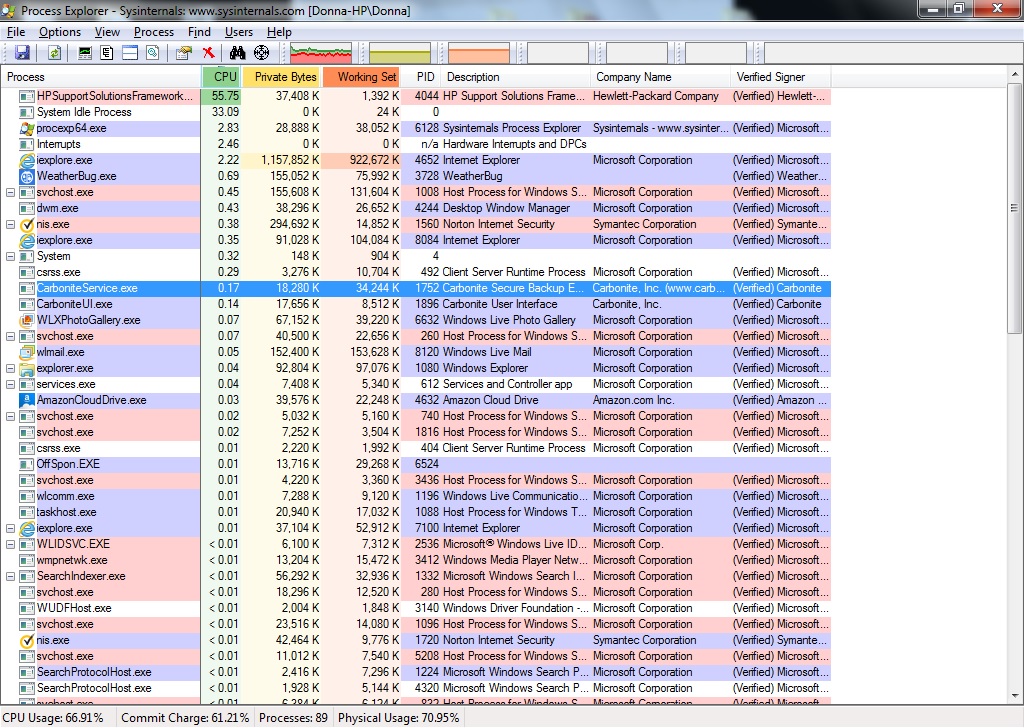The image size is (1024, 728).
Task: Click the View DLLs/Handles toolbar icon
Action: coord(153,53)
